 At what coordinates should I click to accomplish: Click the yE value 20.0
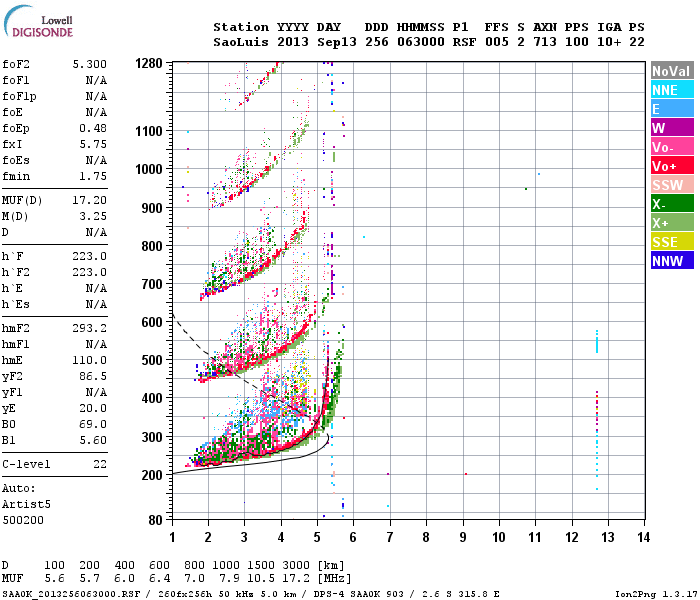click(93, 408)
